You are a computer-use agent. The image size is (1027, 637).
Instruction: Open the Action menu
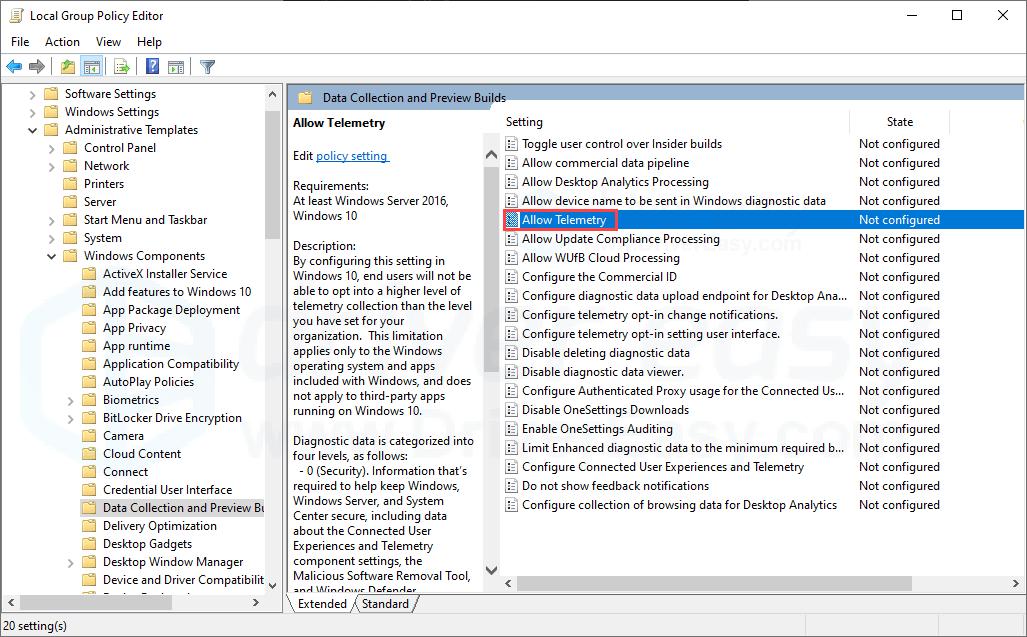62,42
